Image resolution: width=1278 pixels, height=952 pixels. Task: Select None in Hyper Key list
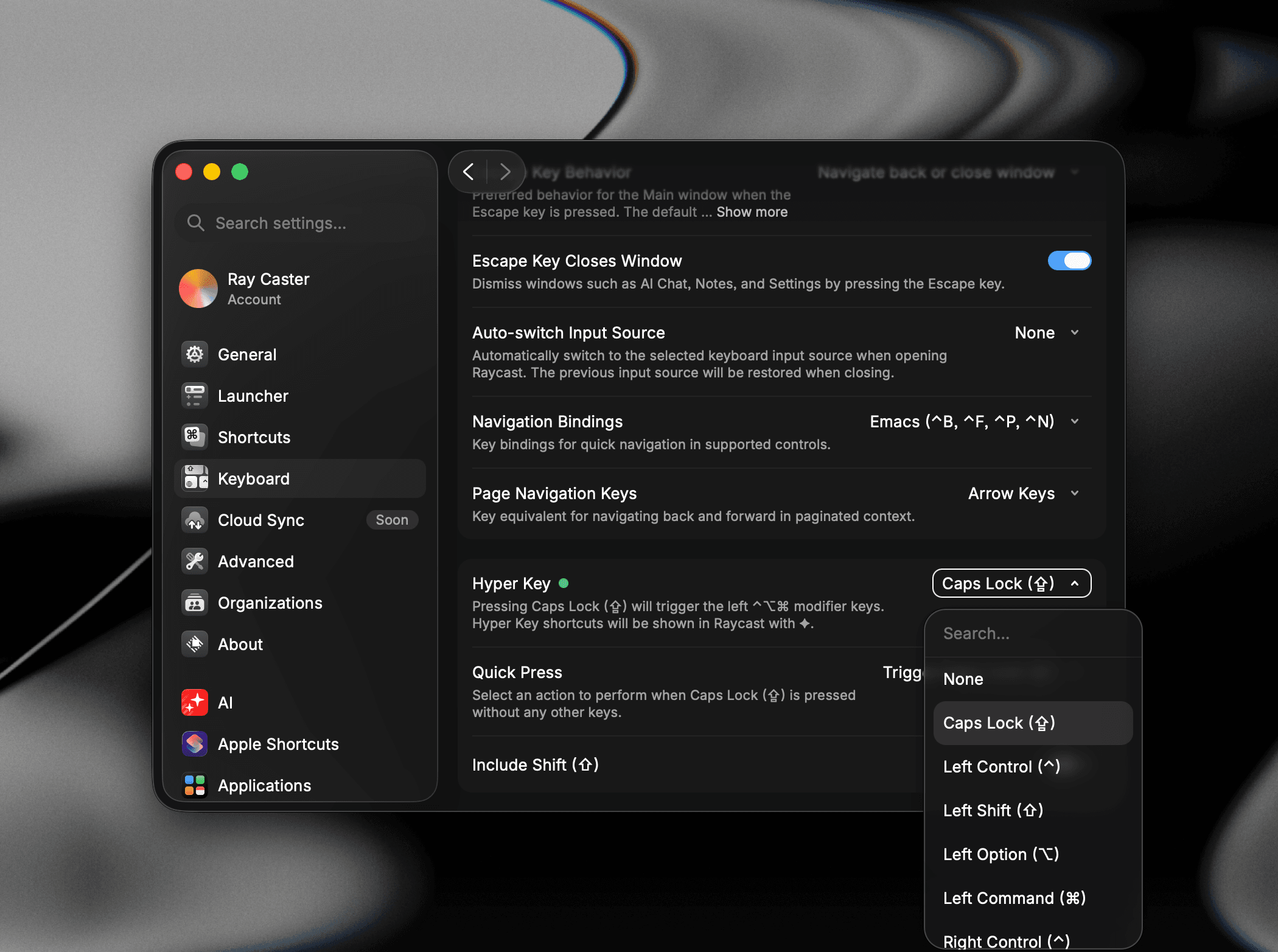pos(1033,679)
